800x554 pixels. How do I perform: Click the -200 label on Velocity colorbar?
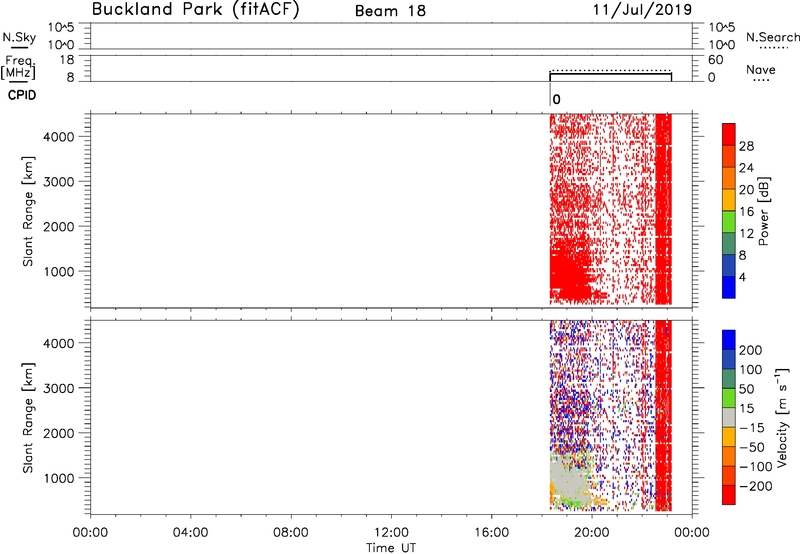(755, 486)
